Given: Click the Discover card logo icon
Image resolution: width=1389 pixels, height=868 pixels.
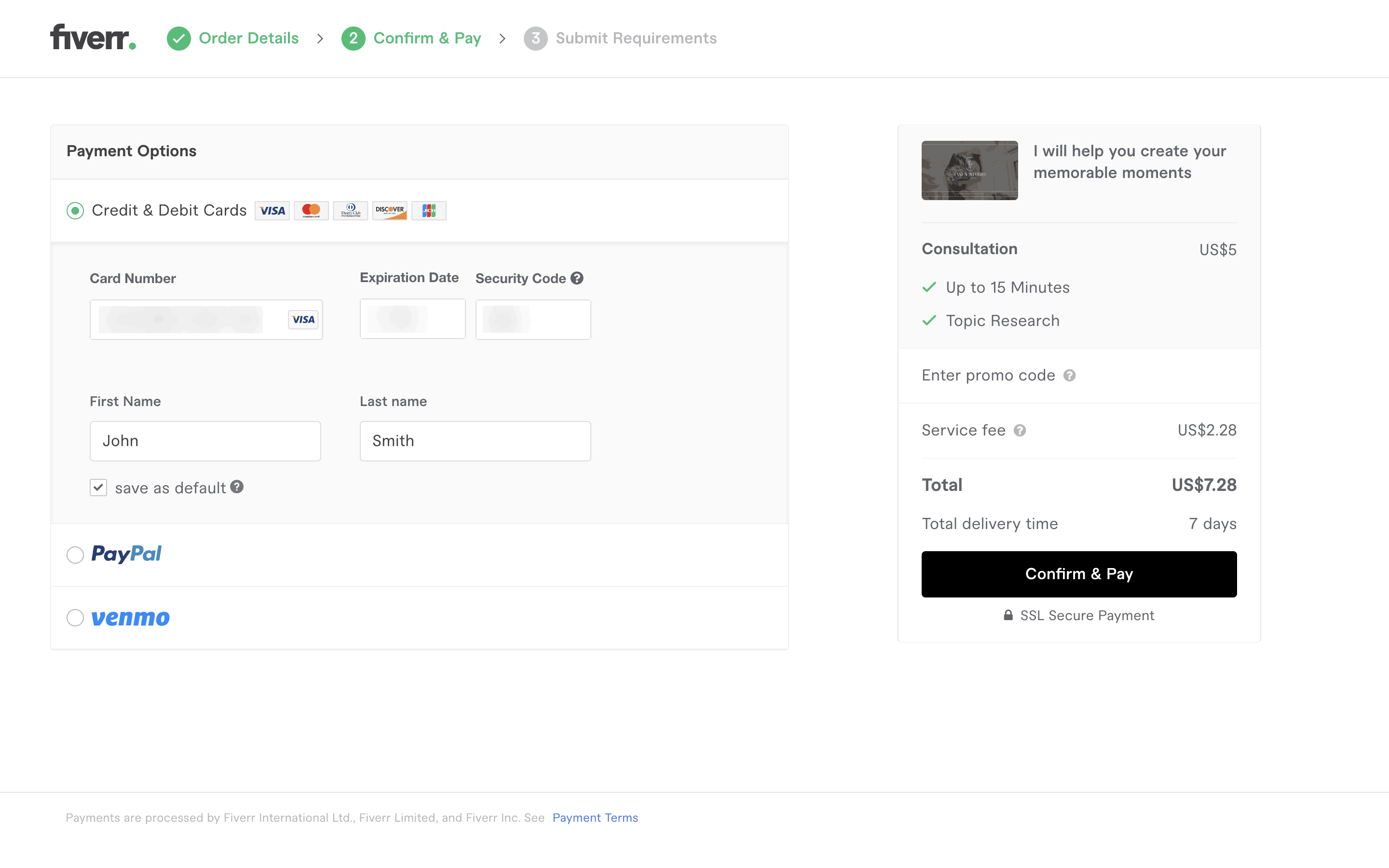Looking at the screenshot, I should (x=389, y=211).
